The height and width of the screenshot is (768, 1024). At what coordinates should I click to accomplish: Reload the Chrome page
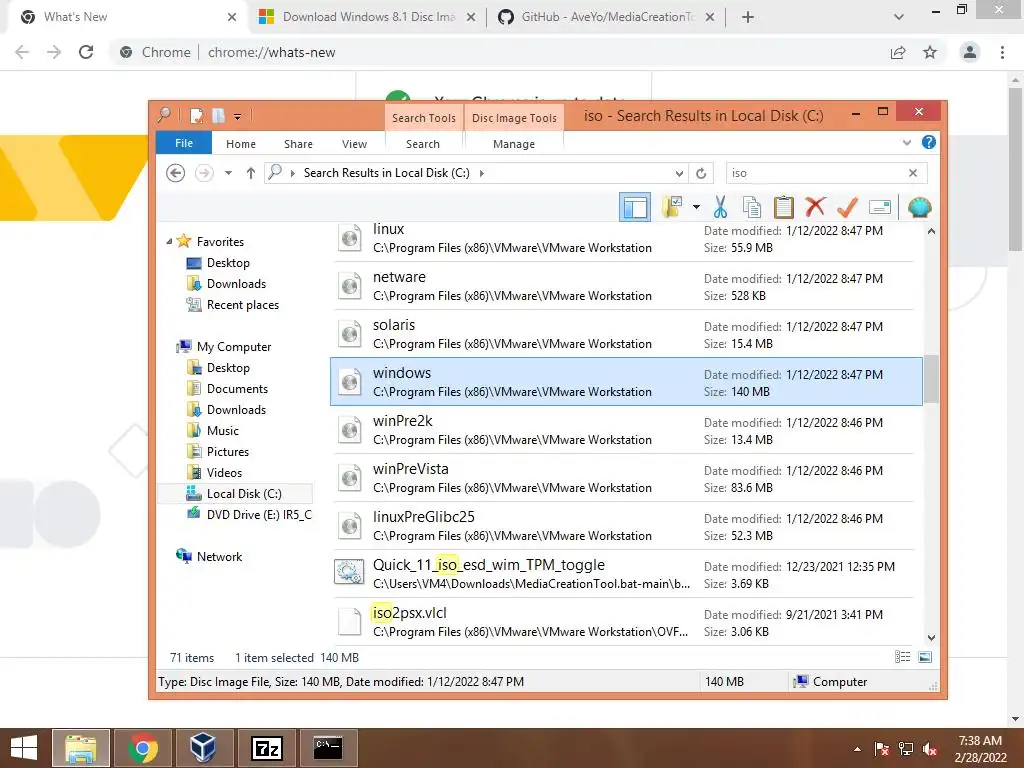pos(86,52)
